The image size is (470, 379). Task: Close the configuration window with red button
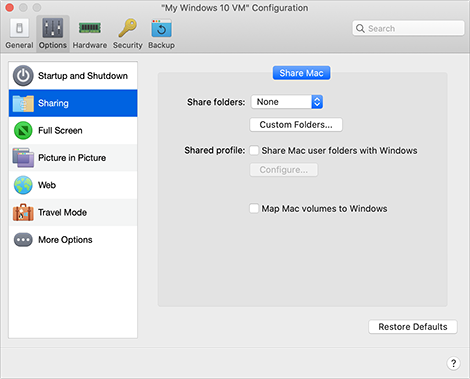10,7
